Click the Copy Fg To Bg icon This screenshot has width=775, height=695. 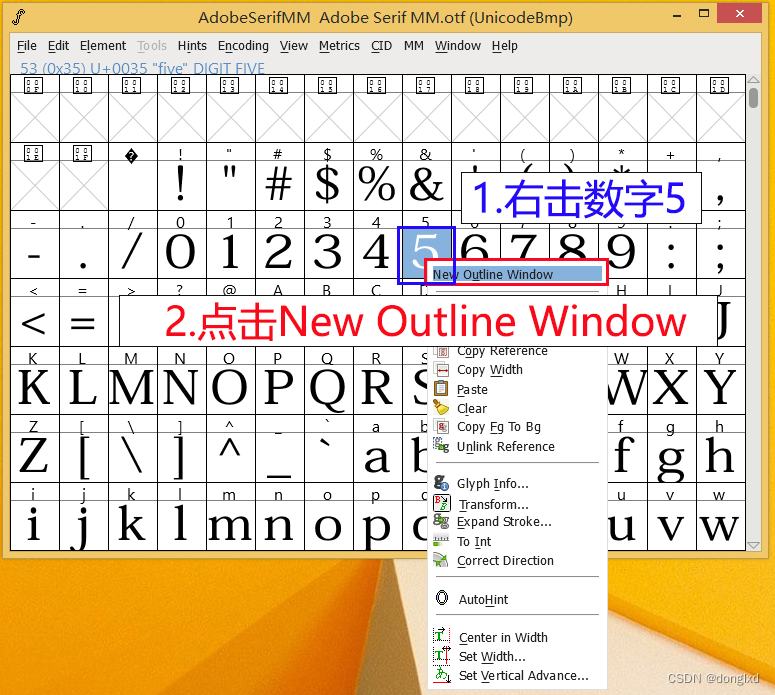pyautogui.click(x=442, y=426)
